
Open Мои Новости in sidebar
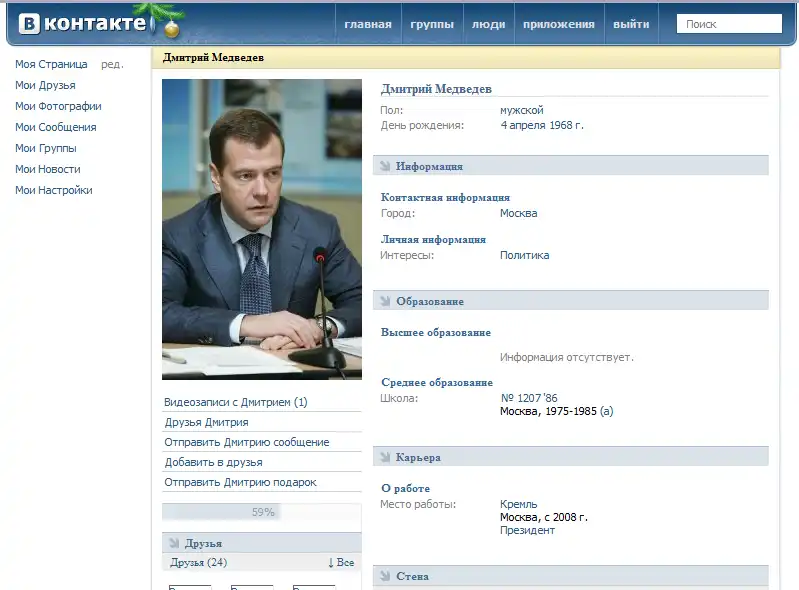(x=48, y=169)
